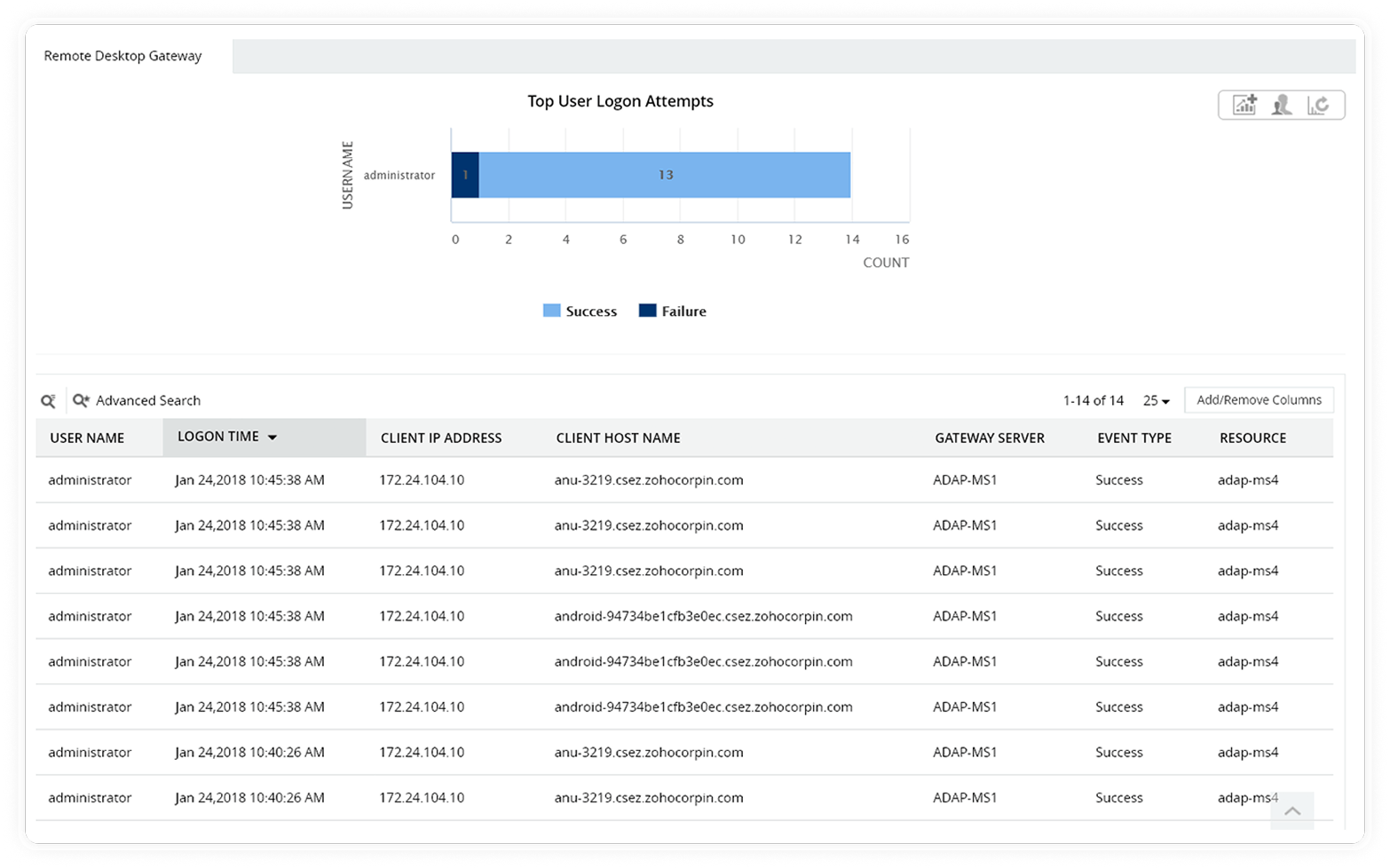Sort by the CLIENT IP ADDRESS column
Image resolution: width=1390 pixels, height=868 pixels.
tap(441, 438)
